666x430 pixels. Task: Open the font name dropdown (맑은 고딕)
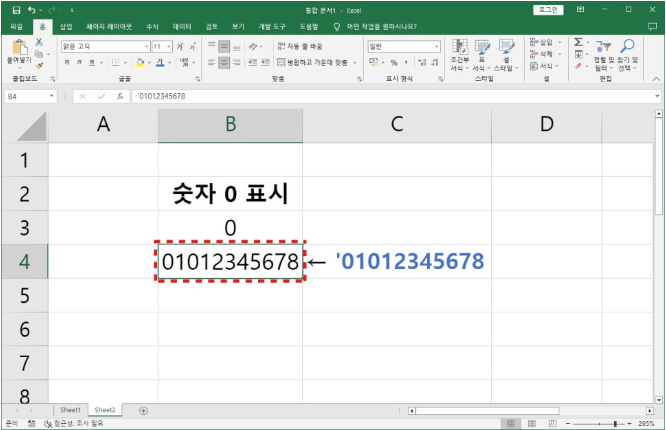click(x=144, y=46)
